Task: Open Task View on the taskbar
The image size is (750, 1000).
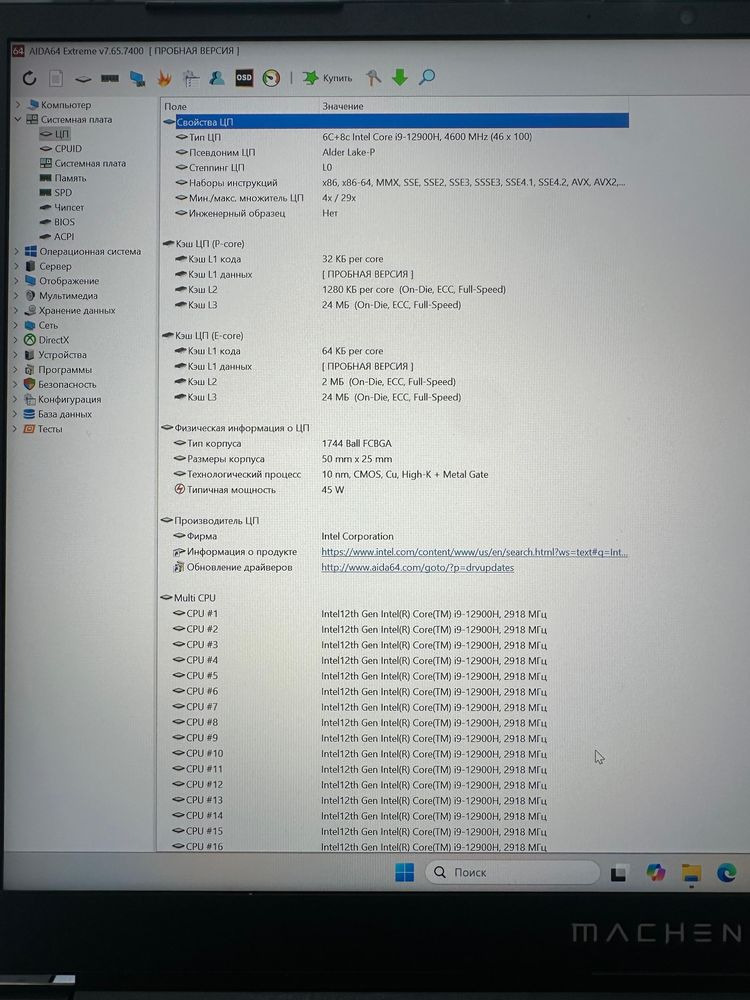Action: pyautogui.click(x=618, y=872)
